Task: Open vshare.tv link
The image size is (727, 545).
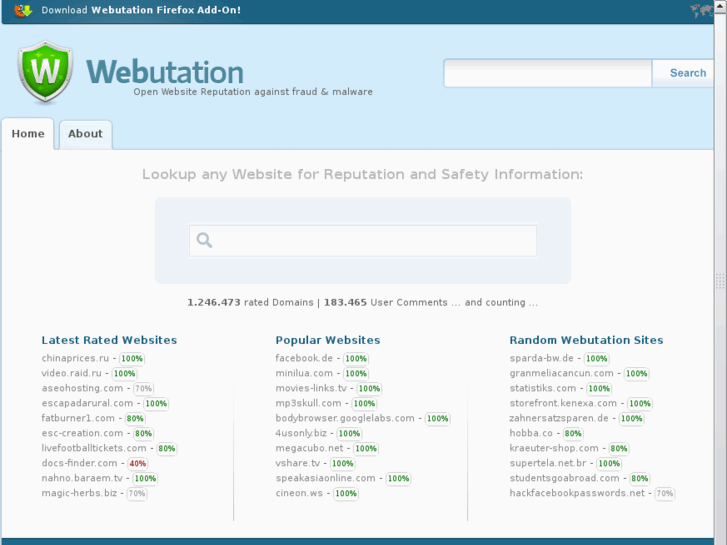Action: 298,463
